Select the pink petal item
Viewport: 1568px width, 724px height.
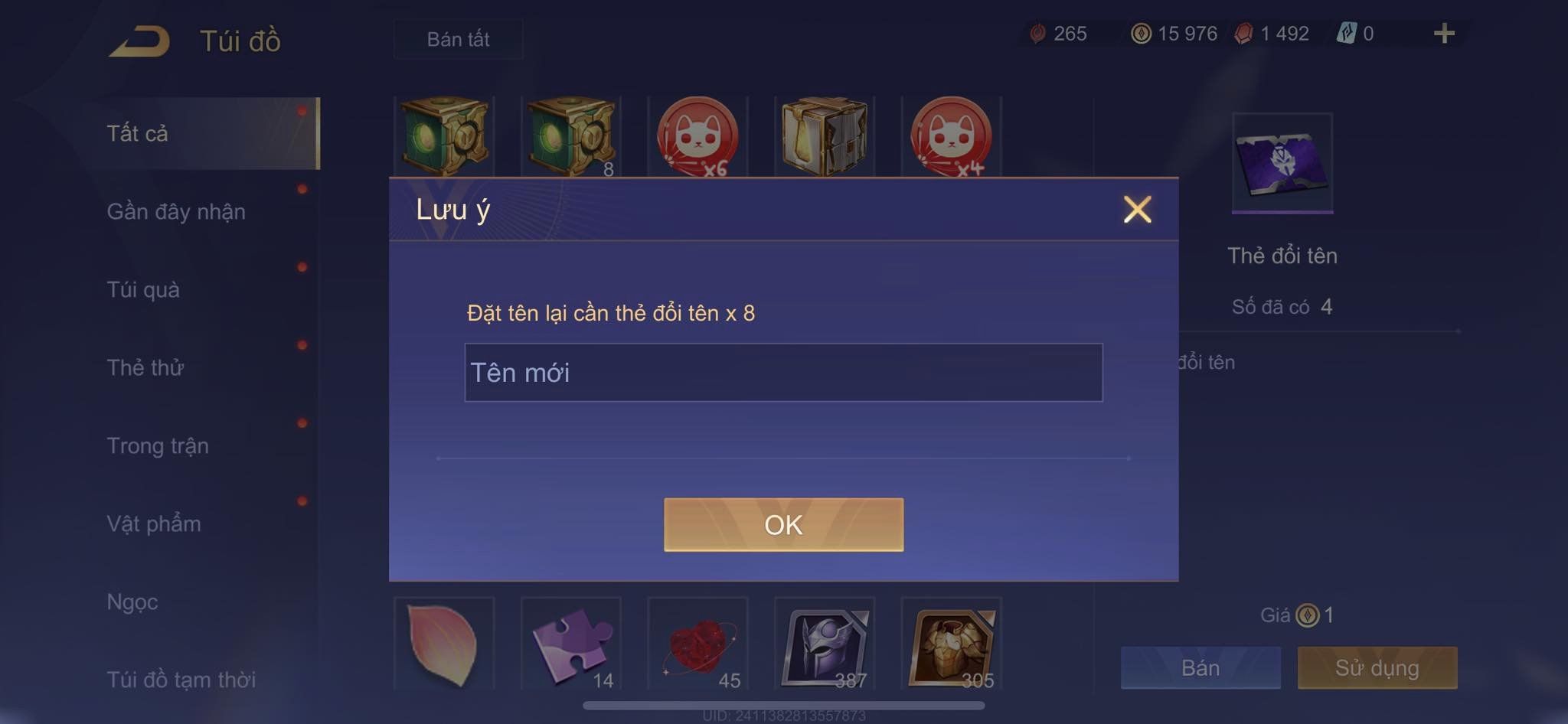point(444,644)
